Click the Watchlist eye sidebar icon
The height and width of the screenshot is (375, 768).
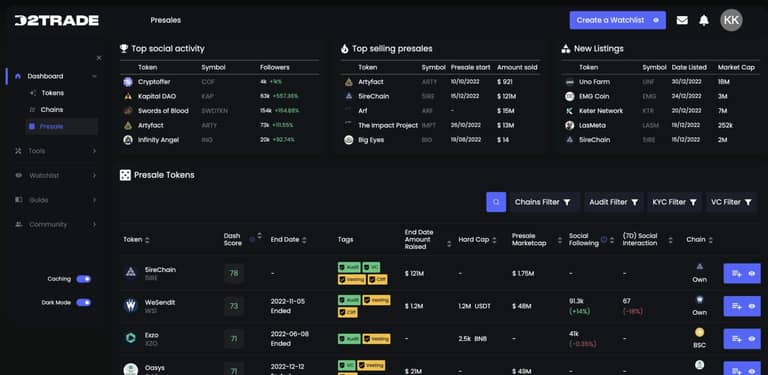point(19,175)
